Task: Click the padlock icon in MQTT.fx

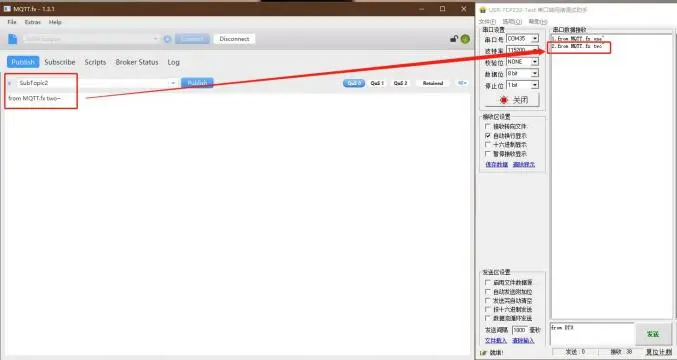Action: 454,39
